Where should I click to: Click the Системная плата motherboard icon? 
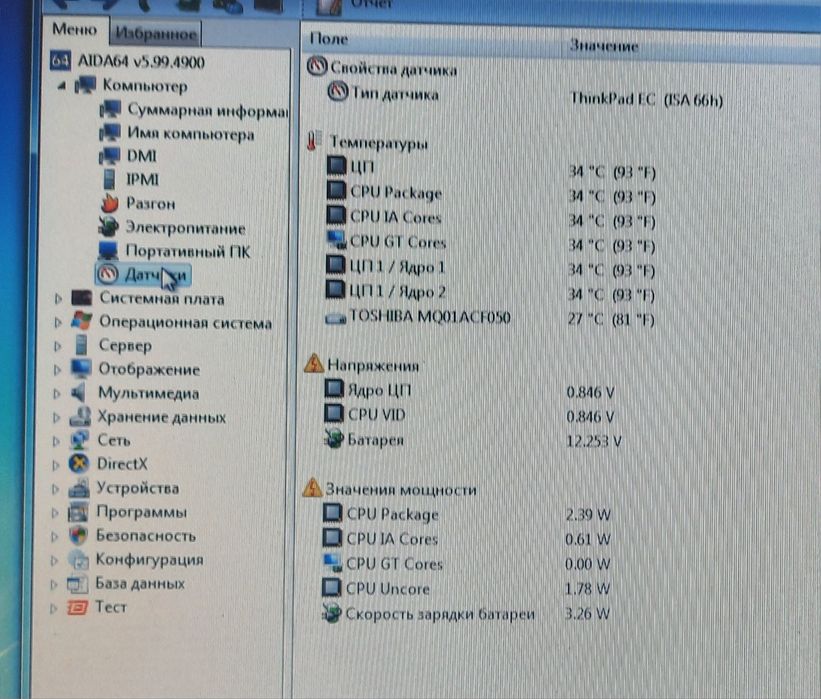coord(82,298)
